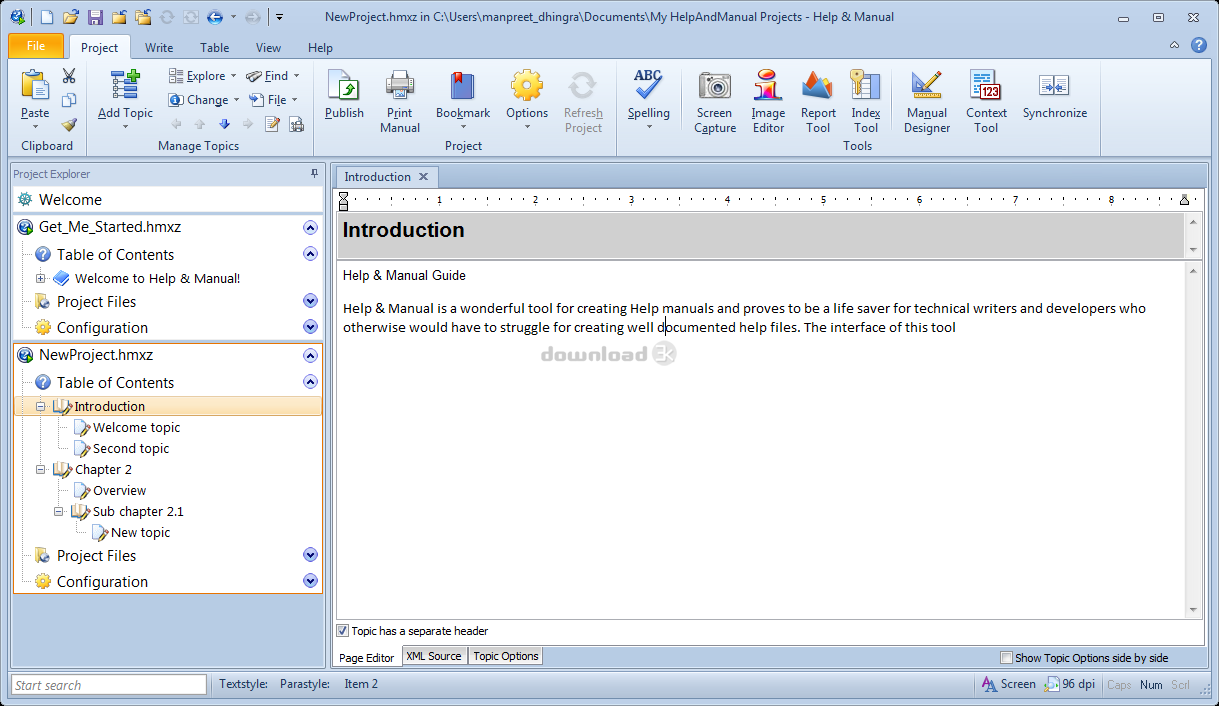Open help with the question mark icon
The image size is (1219, 706).
coord(1198,45)
